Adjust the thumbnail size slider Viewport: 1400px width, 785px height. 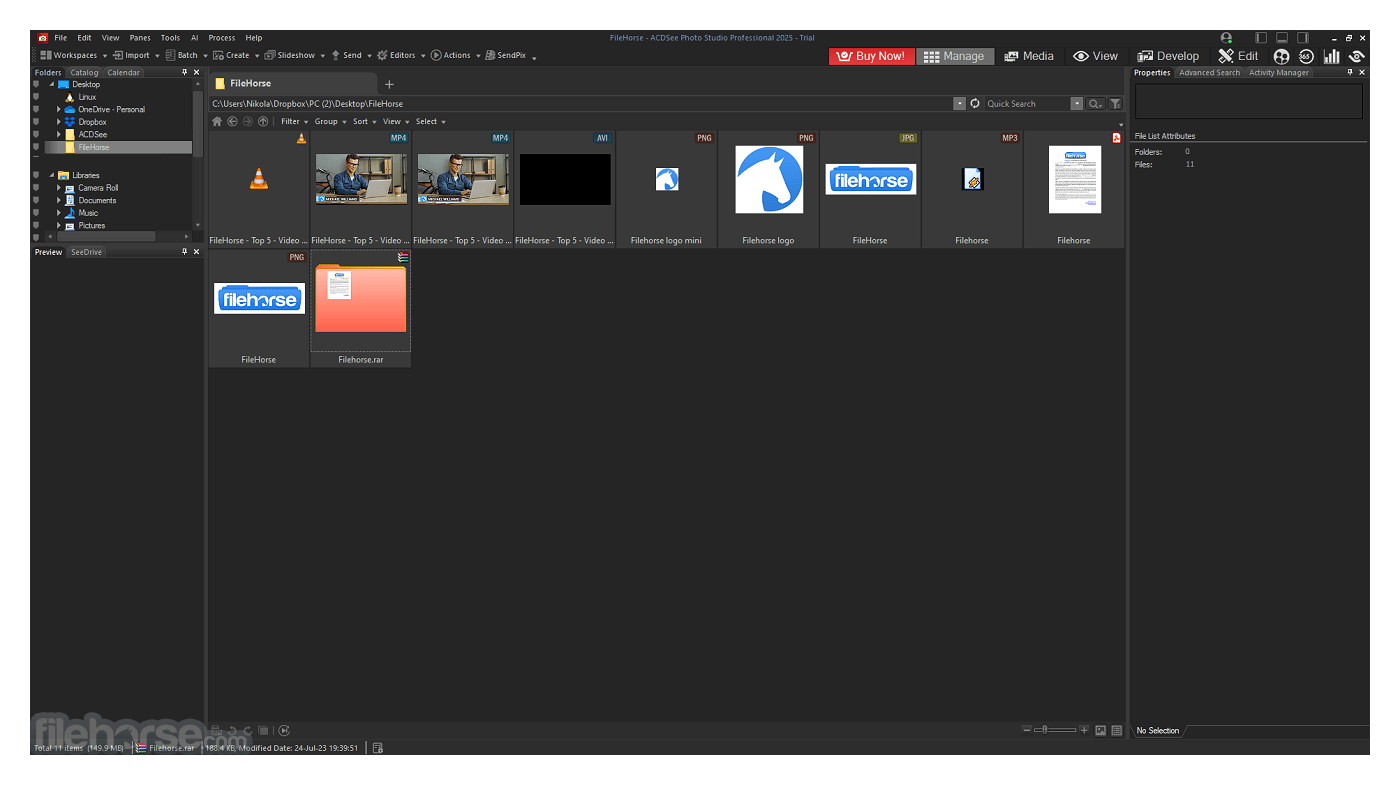coord(1055,730)
